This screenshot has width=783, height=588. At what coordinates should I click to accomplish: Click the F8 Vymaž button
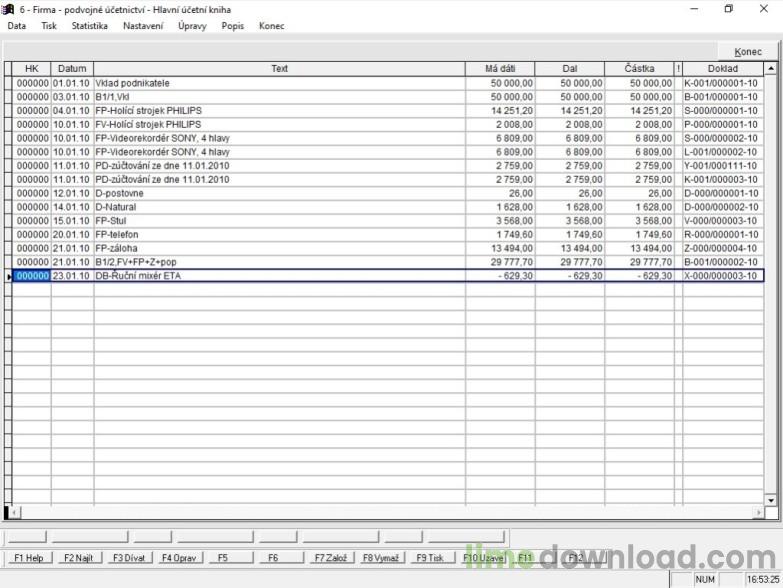pos(381,558)
